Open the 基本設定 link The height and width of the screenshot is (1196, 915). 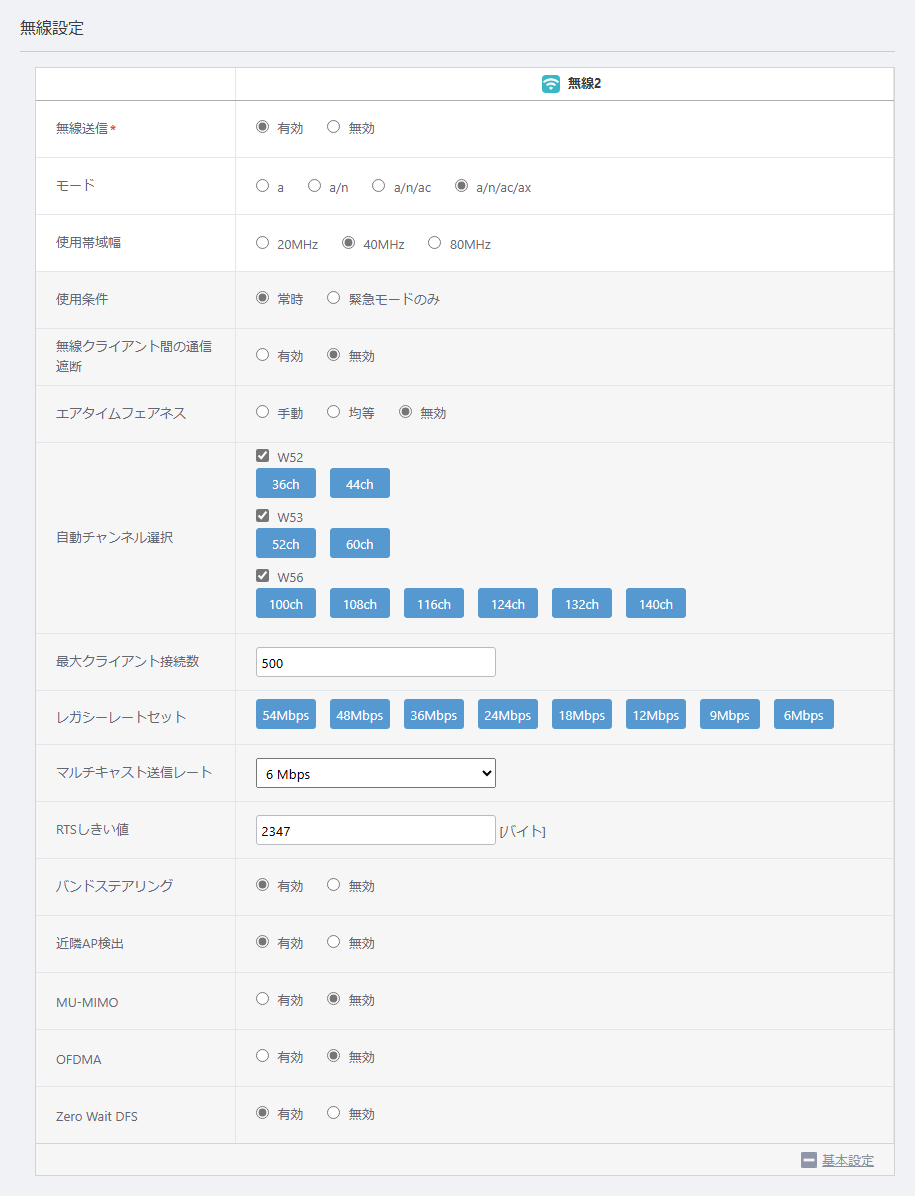tap(848, 1160)
